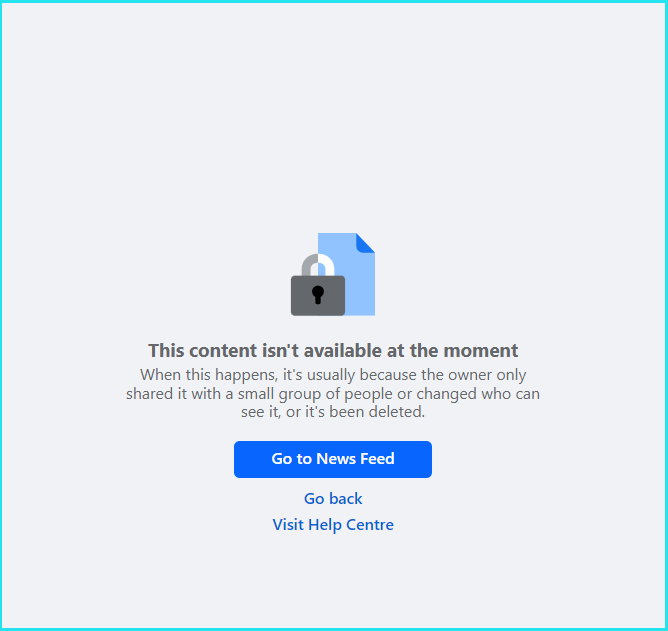
Task: Click the word 'back' in Go back
Action: tap(346, 498)
